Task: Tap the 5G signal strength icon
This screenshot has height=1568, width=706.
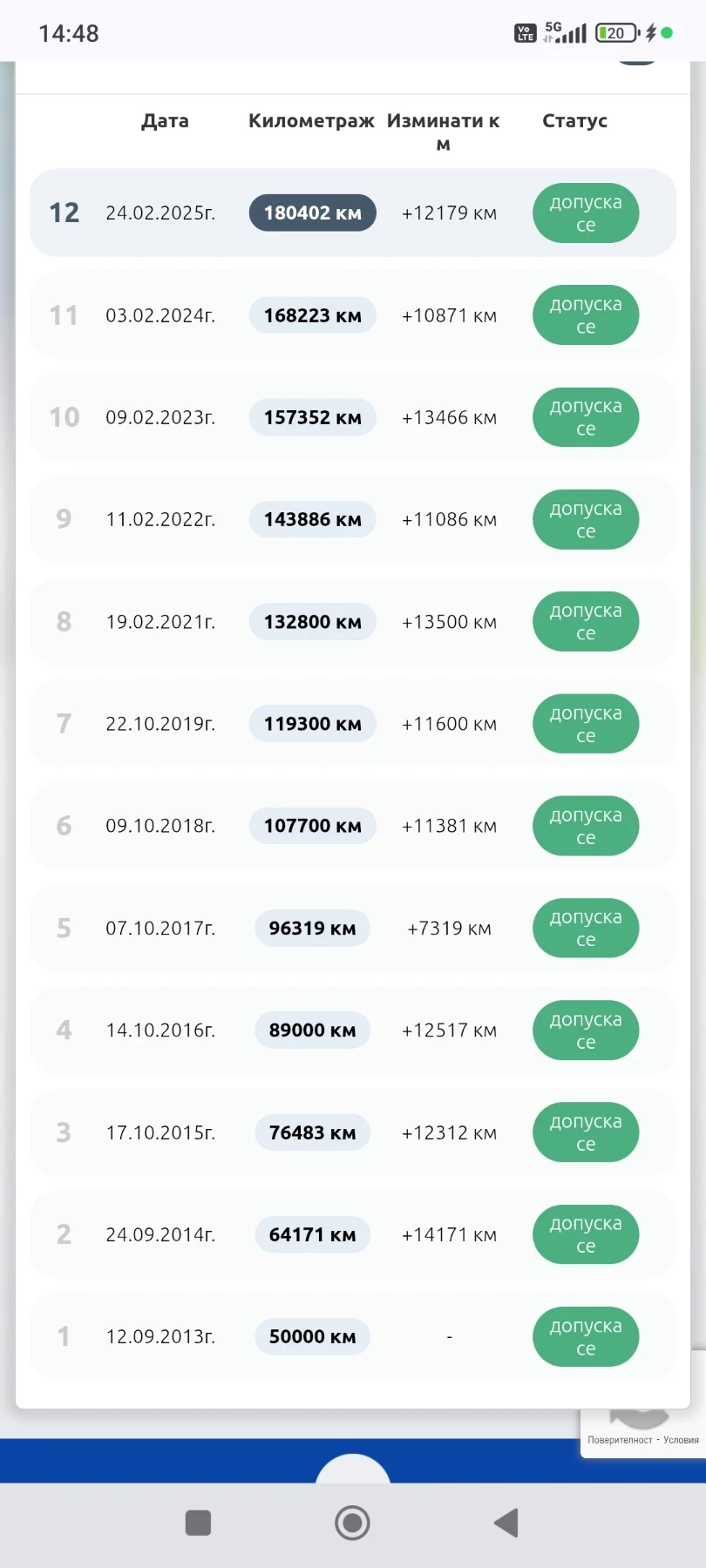Action: coord(567,33)
